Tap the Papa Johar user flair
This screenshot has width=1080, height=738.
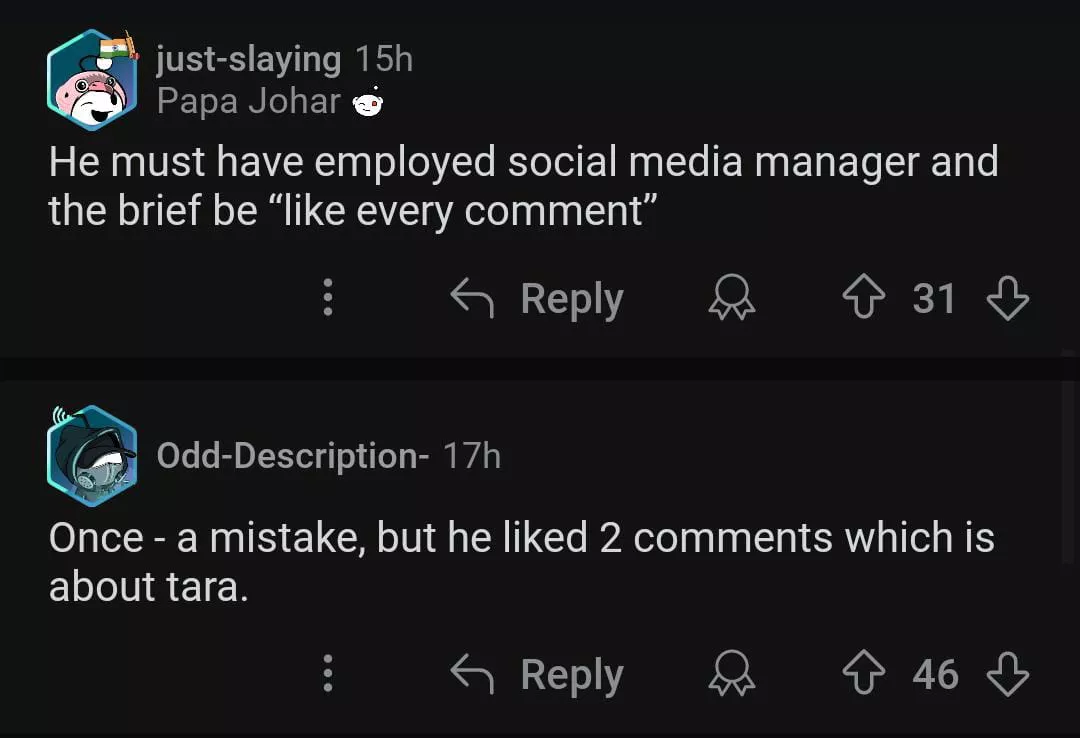248,102
